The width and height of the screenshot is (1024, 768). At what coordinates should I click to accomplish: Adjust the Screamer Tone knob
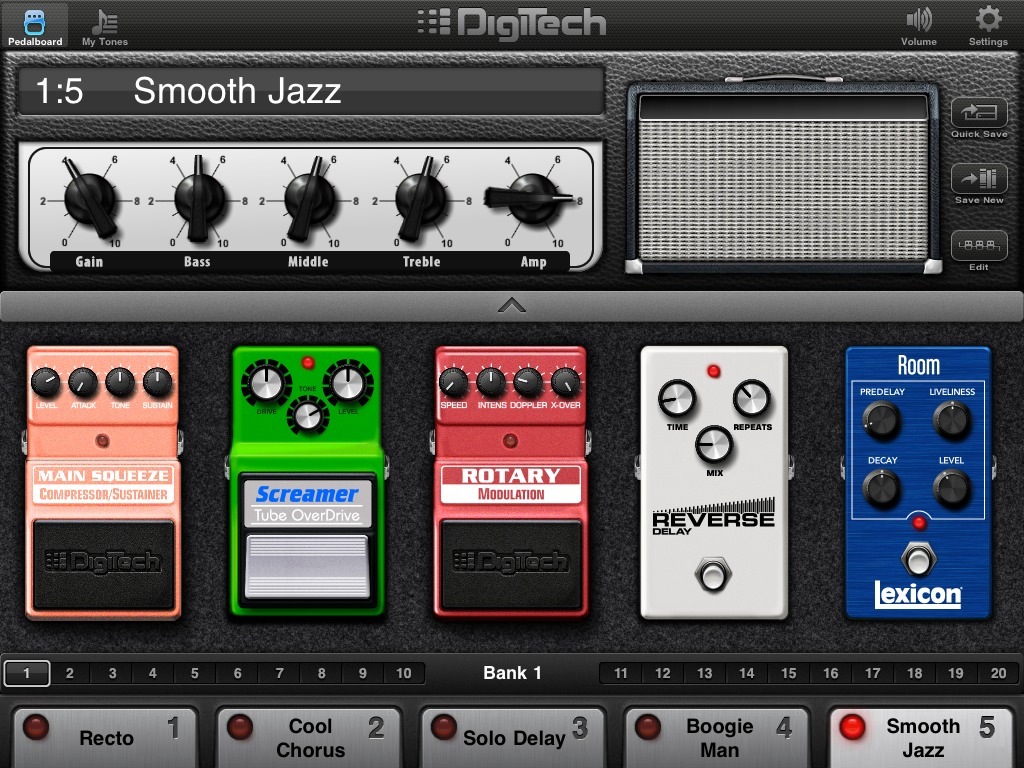(x=308, y=416)
